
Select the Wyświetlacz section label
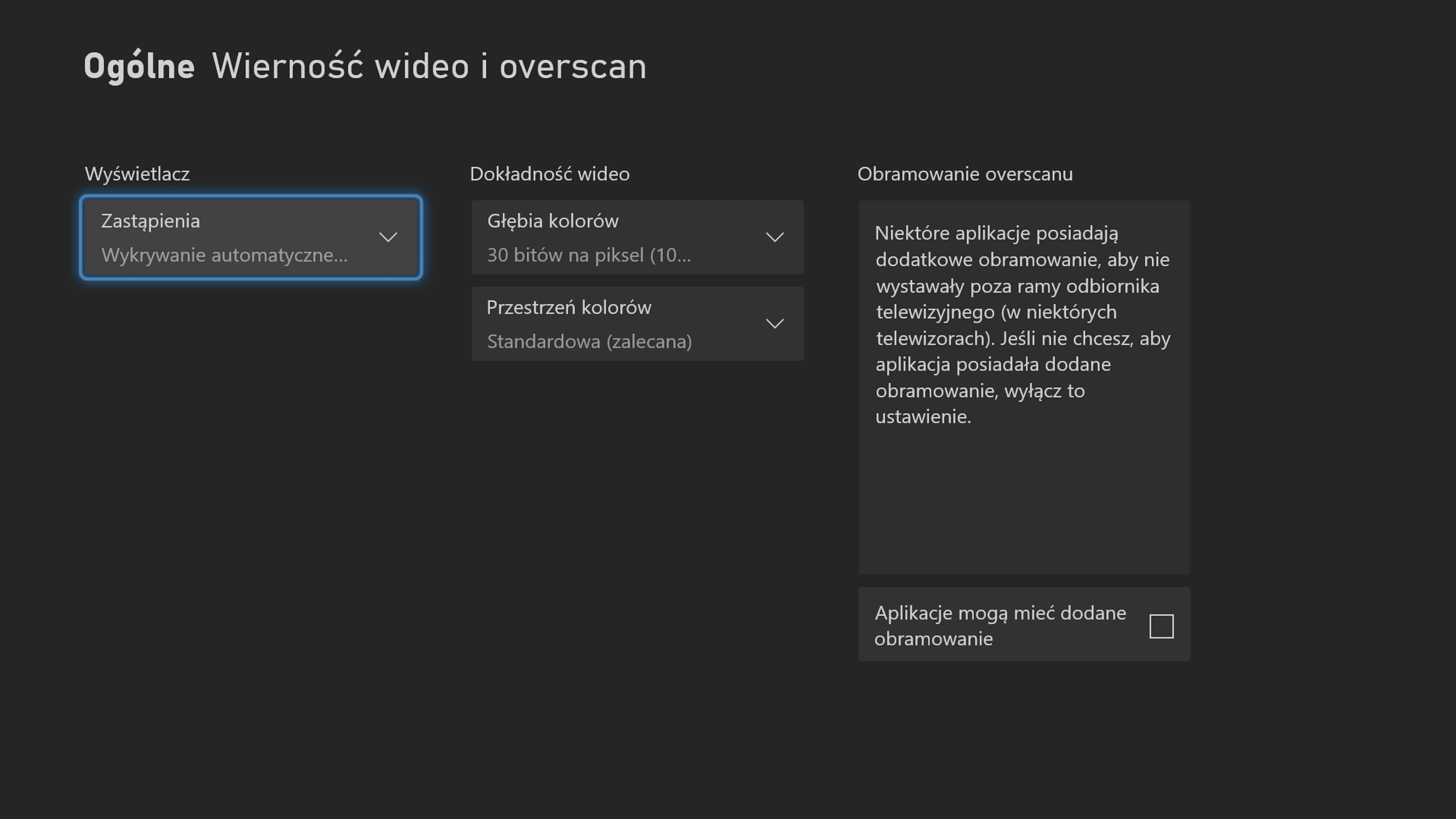coord(137,174)
